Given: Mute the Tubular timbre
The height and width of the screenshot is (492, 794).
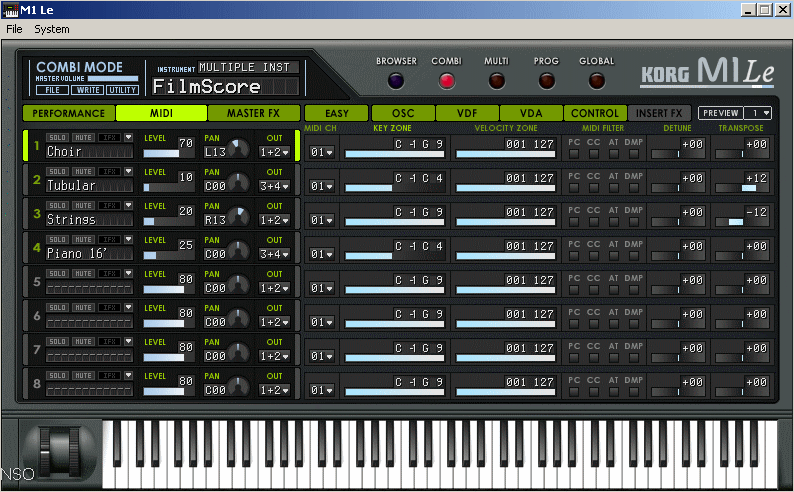Looking at the screenshot, I should pos(82,171).
